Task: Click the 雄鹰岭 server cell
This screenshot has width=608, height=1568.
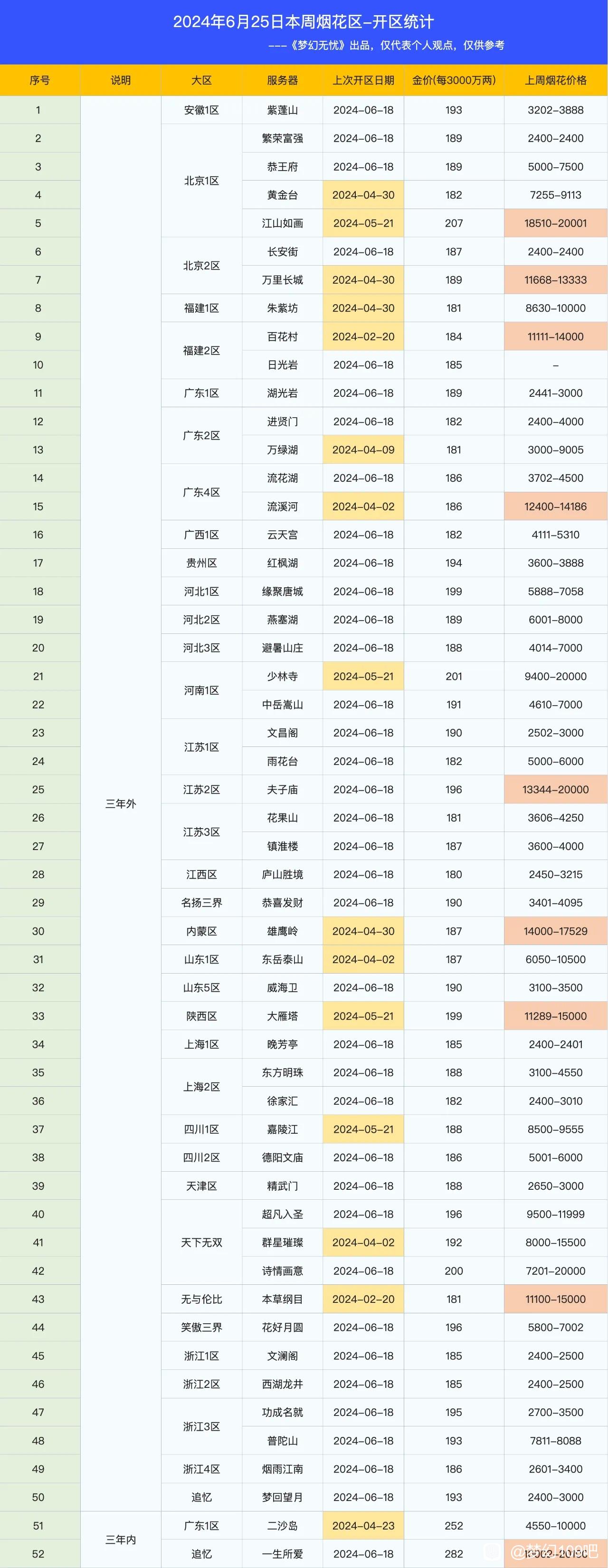Action: pyautogui.click(x=283, y=931)
